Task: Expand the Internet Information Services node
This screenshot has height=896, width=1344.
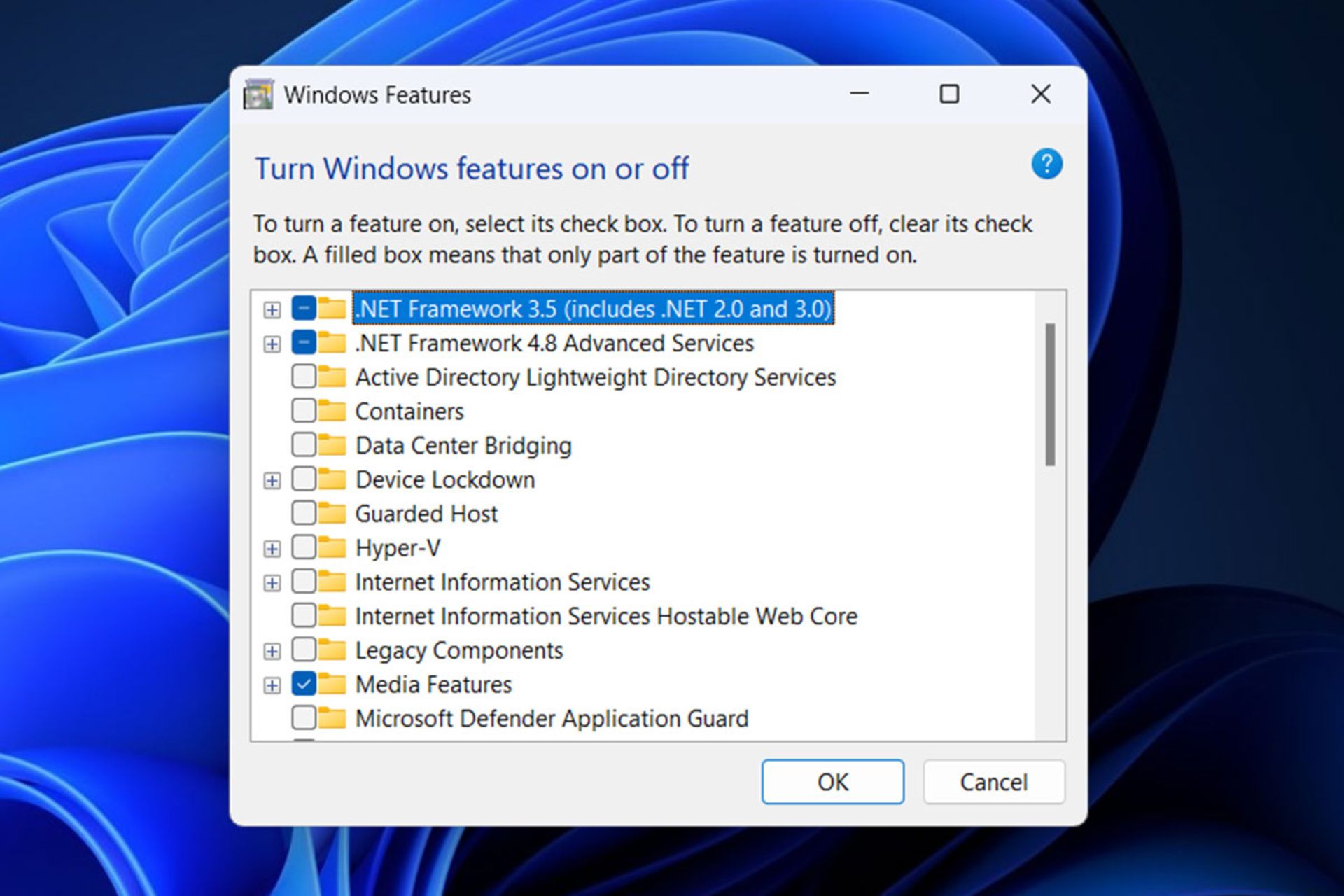Action: tap(272, 582)
